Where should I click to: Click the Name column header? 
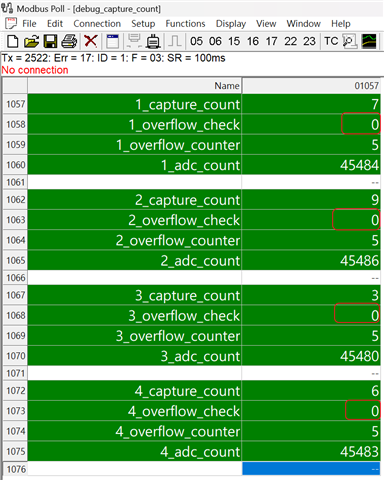pyautogui.click(x=134, y=86)
